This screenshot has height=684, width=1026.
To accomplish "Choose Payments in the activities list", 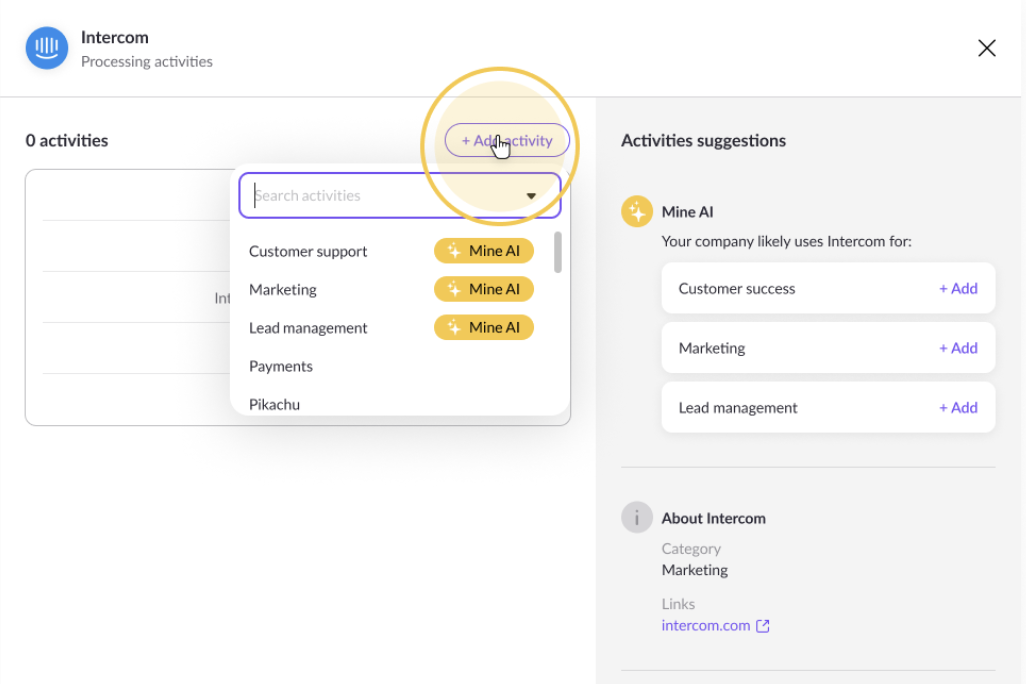I will [281, 366].
